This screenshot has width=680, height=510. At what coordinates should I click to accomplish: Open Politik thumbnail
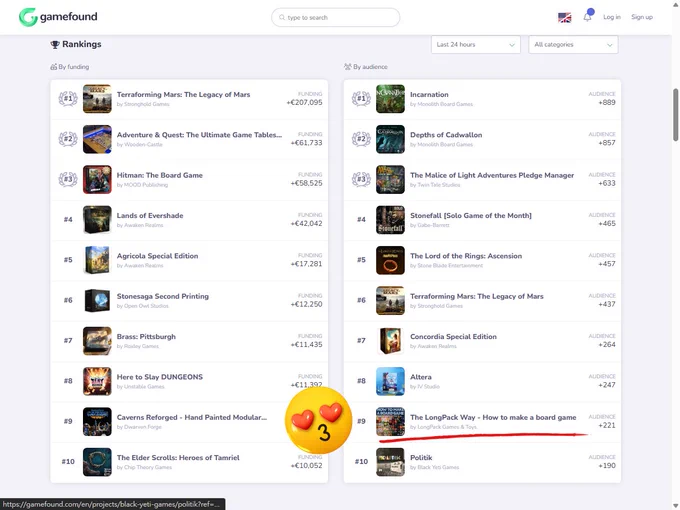[x=390, y=462]
